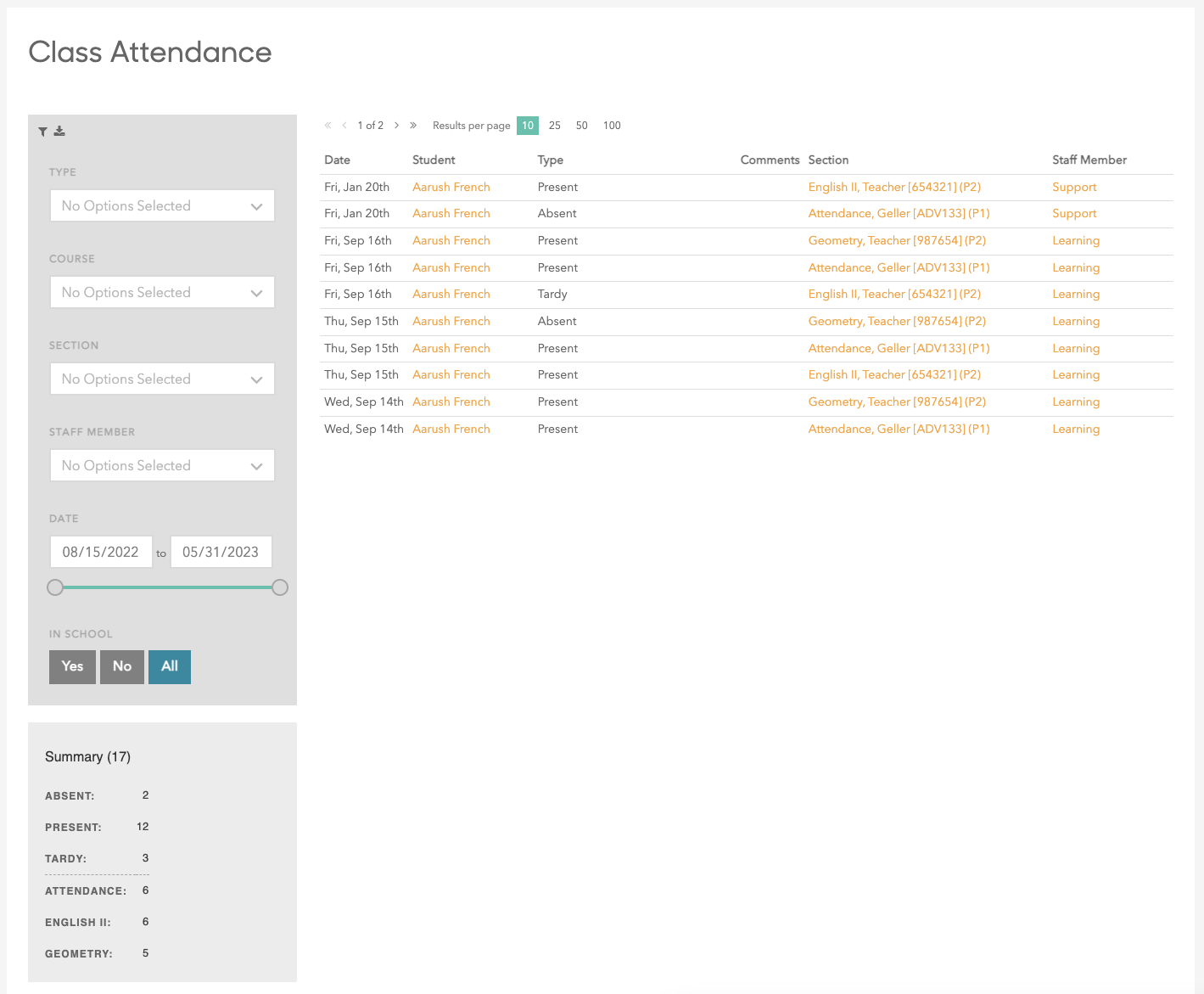Select No for In School filter
The image size is (1204, 994).
(x=122, y=666)
